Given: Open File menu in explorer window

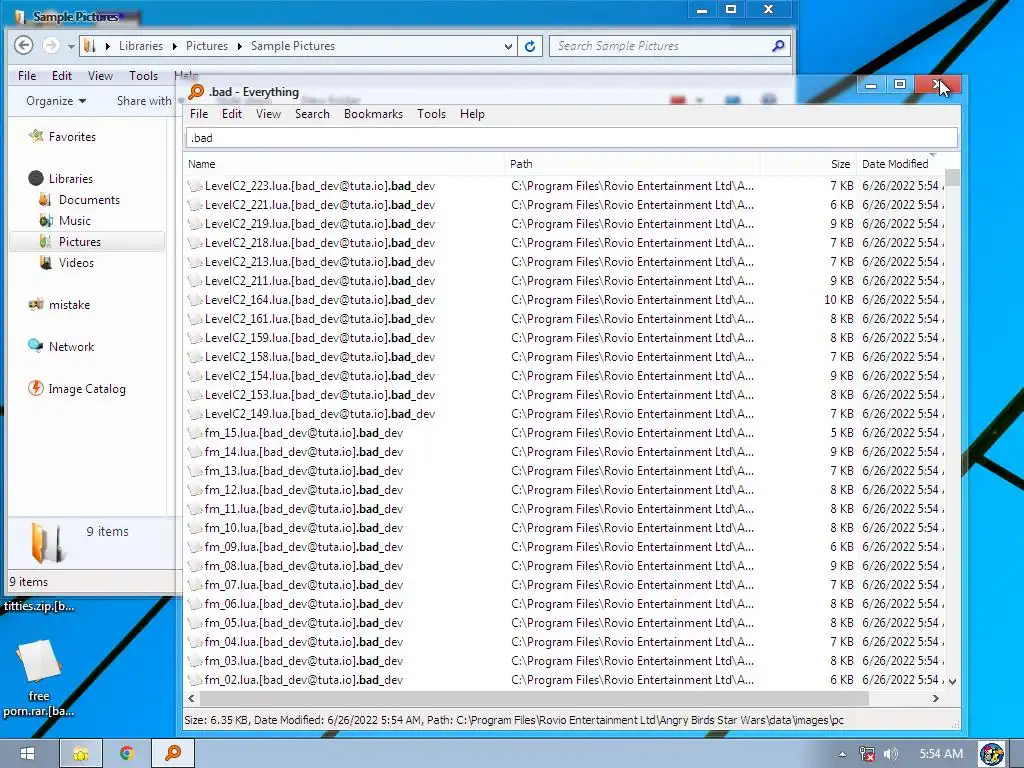Looking at the screenshot, I should tap(27, 76).
